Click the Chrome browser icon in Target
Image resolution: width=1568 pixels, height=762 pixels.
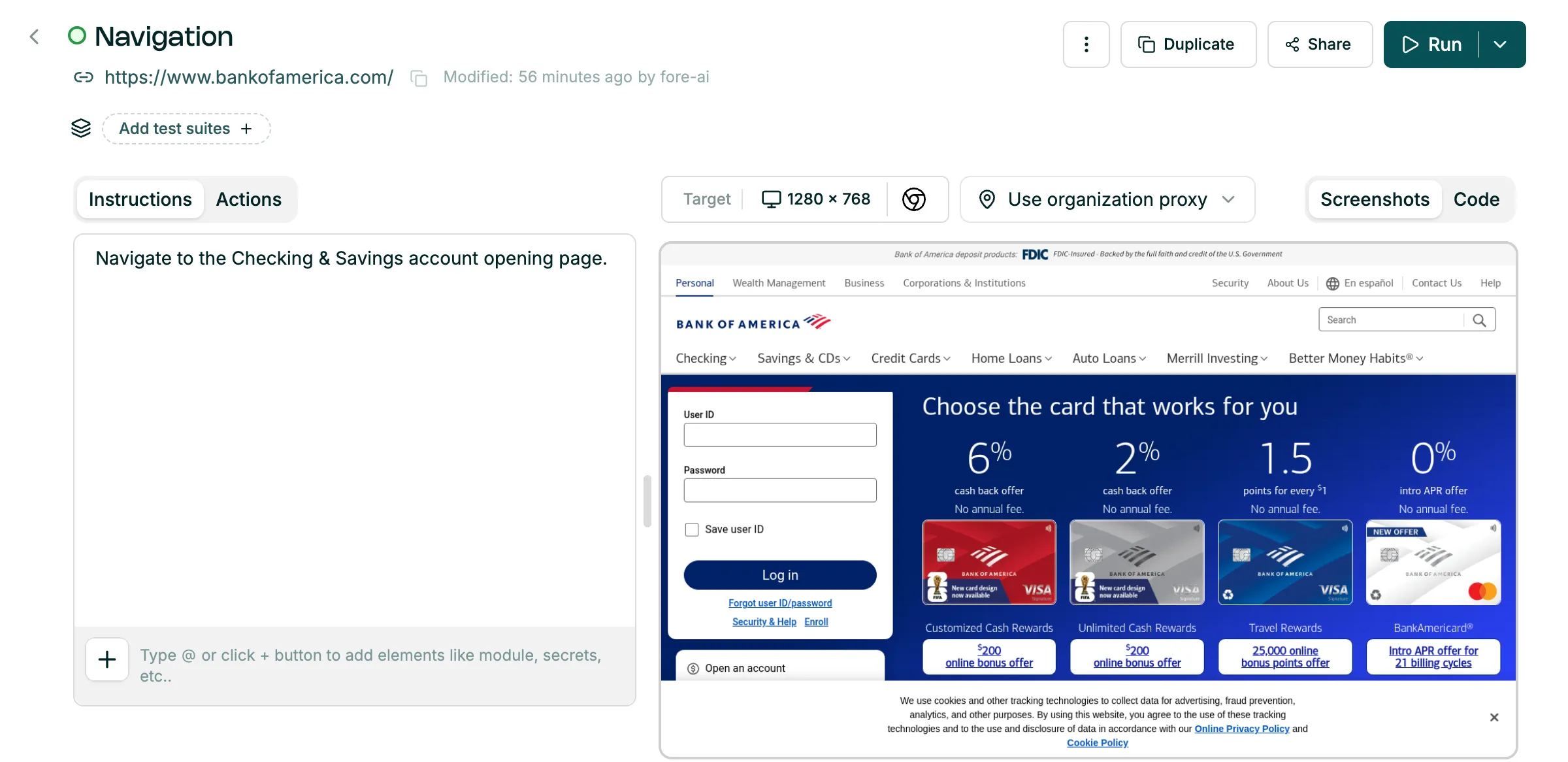(x=913, y=199)
